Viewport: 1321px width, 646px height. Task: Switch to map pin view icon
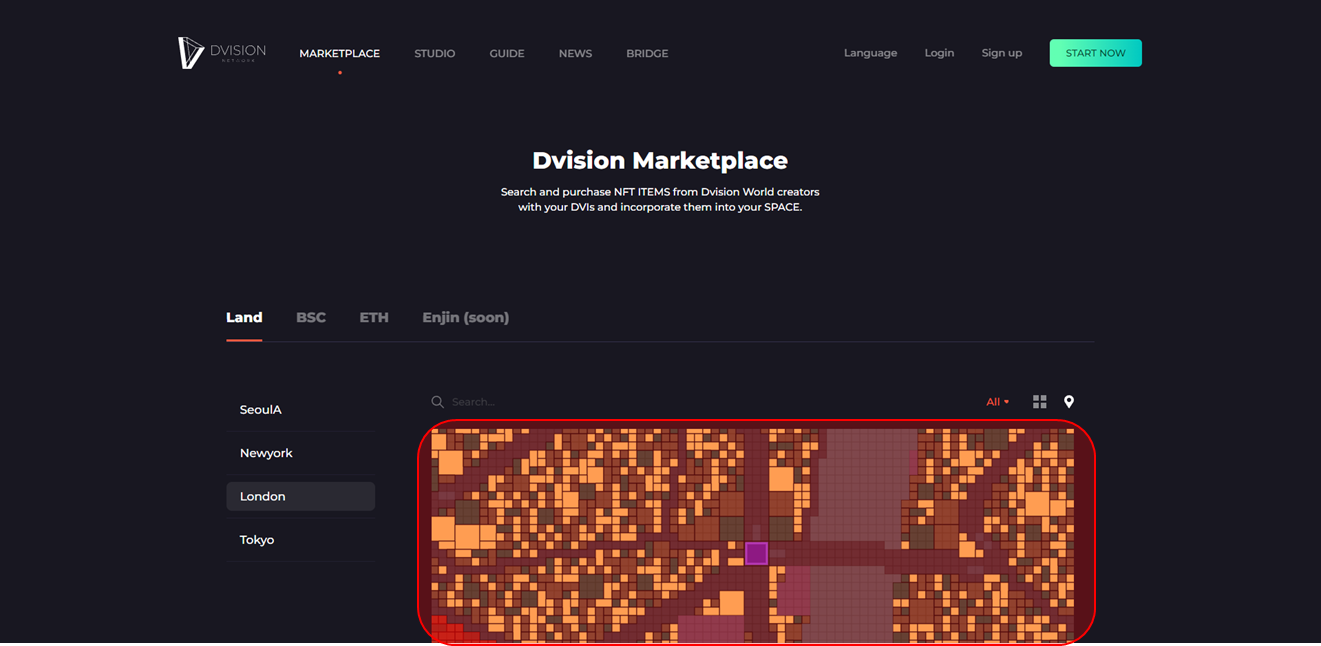(1069, 401)
